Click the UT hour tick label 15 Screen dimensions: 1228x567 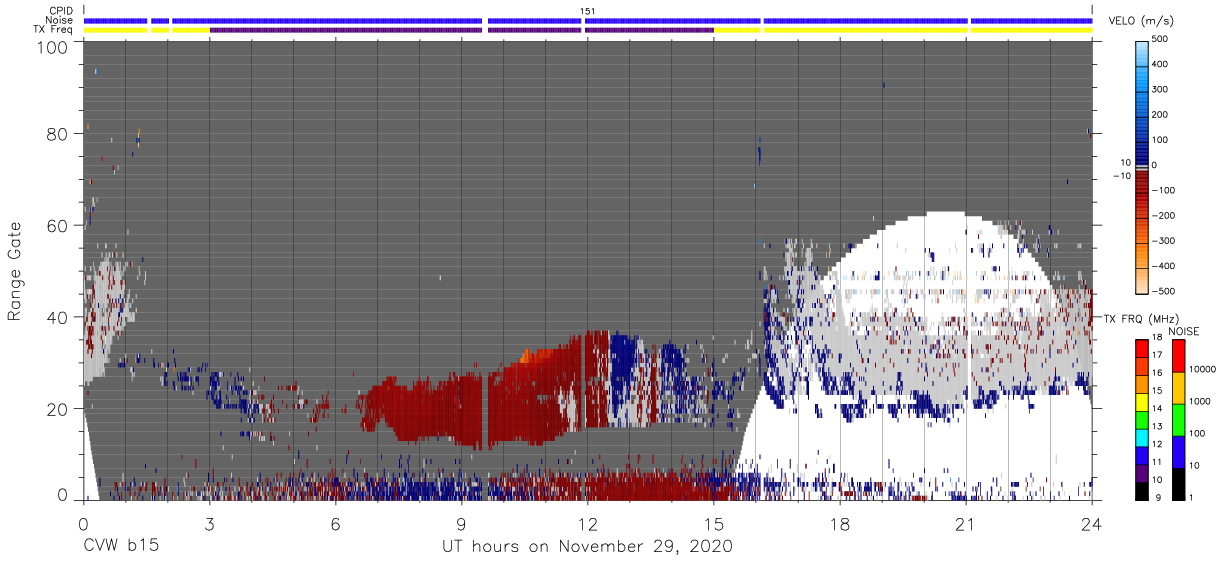coord(714,523)
